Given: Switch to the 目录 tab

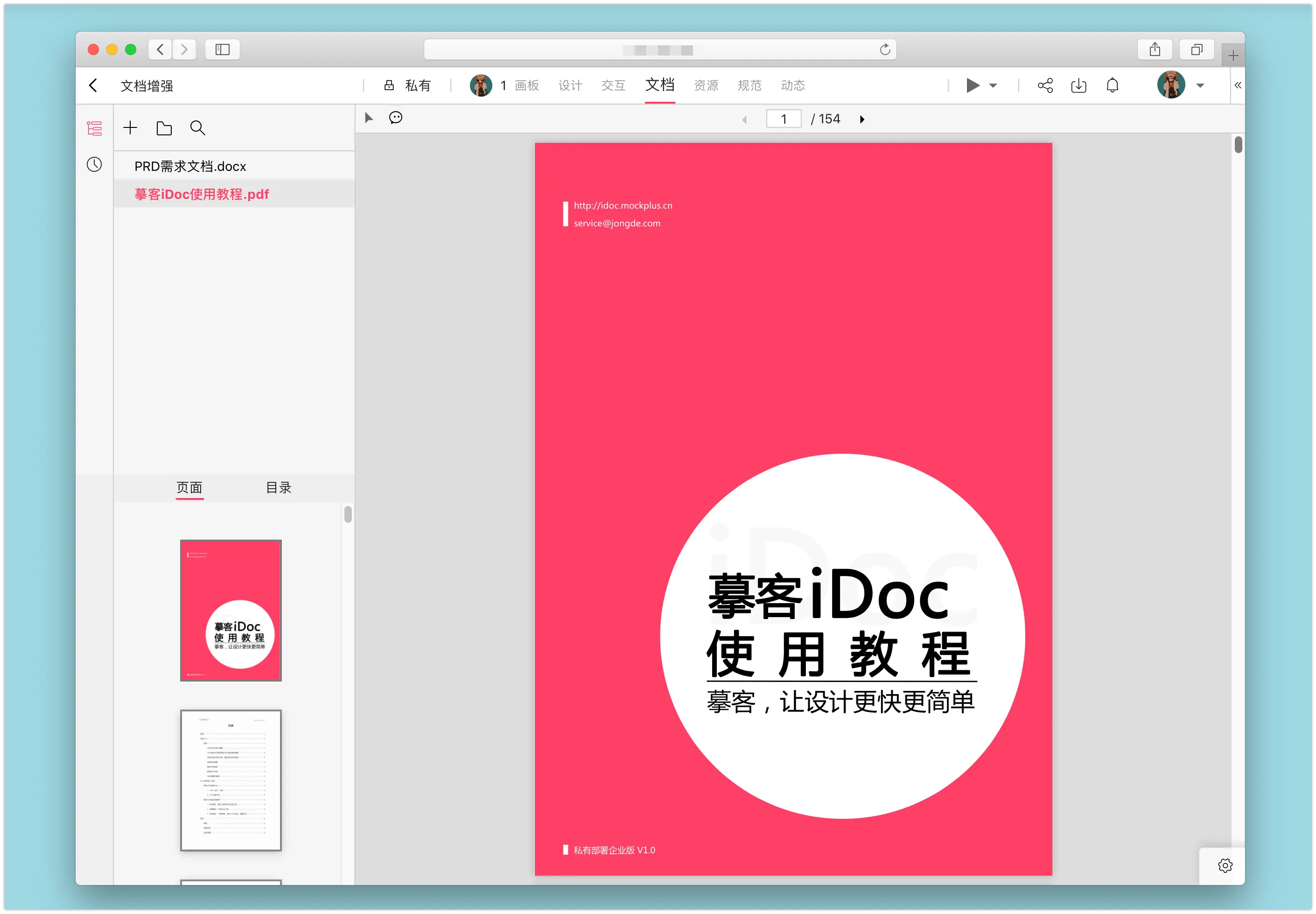Looking at the screenshot, I should 279,487.
